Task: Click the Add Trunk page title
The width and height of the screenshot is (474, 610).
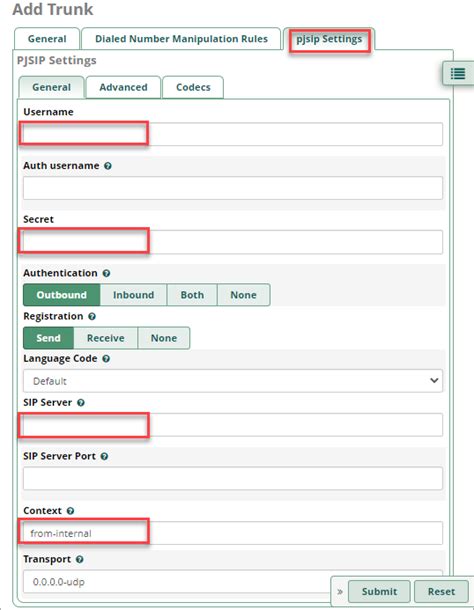Action: (x=53, y=9)
